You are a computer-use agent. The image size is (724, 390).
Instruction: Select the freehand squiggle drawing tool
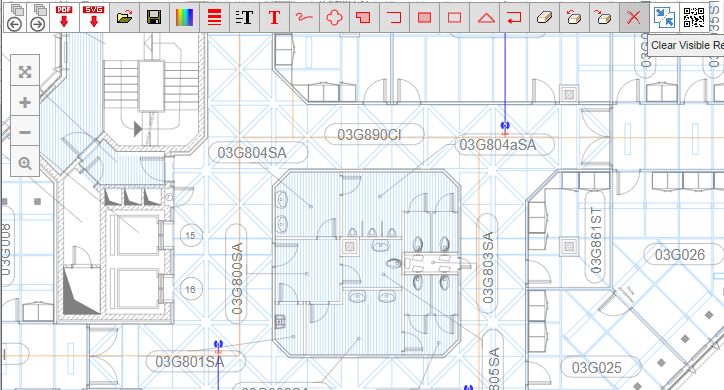(304, 17)
